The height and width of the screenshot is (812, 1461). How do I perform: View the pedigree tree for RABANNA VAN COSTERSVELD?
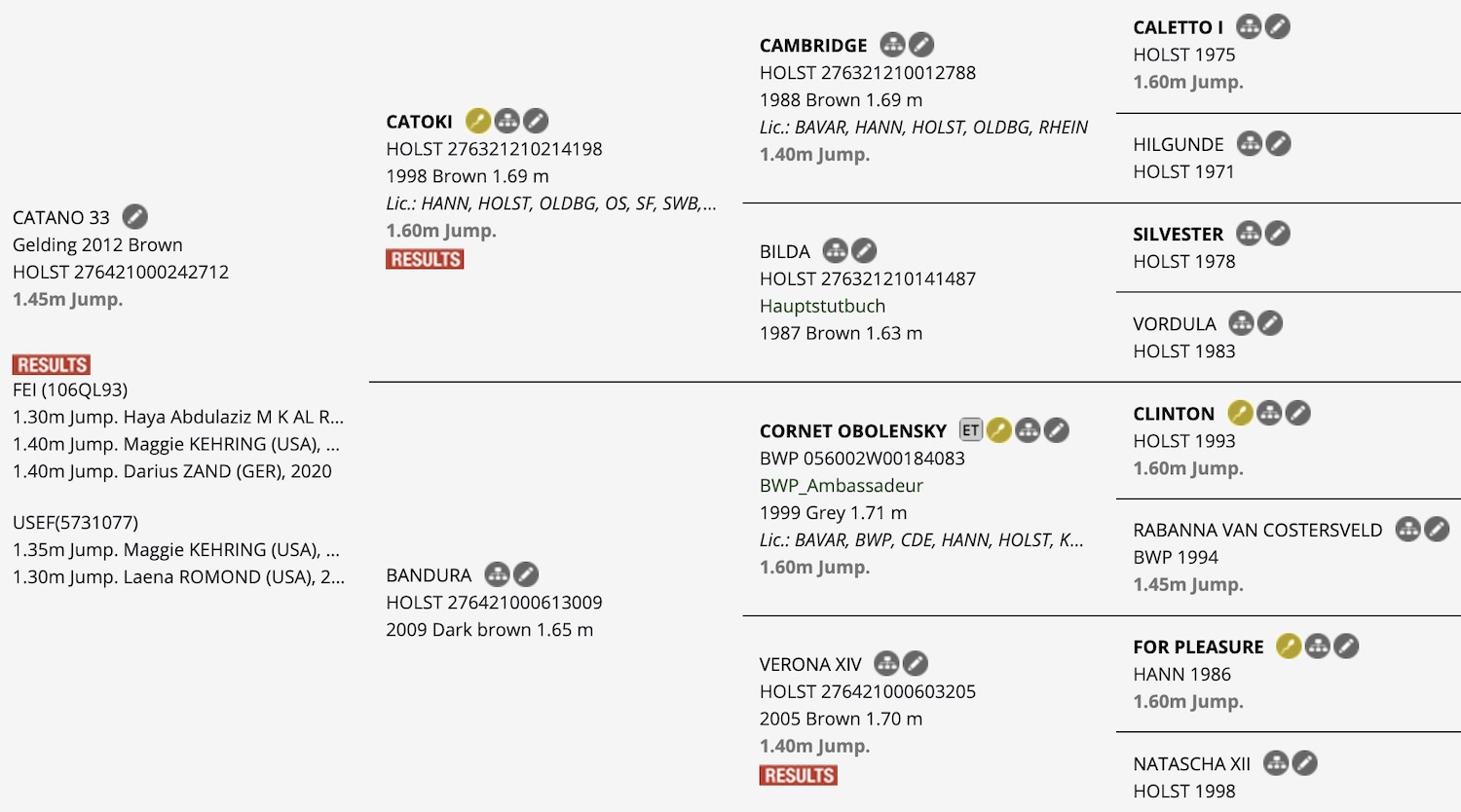pos(1408,530)
